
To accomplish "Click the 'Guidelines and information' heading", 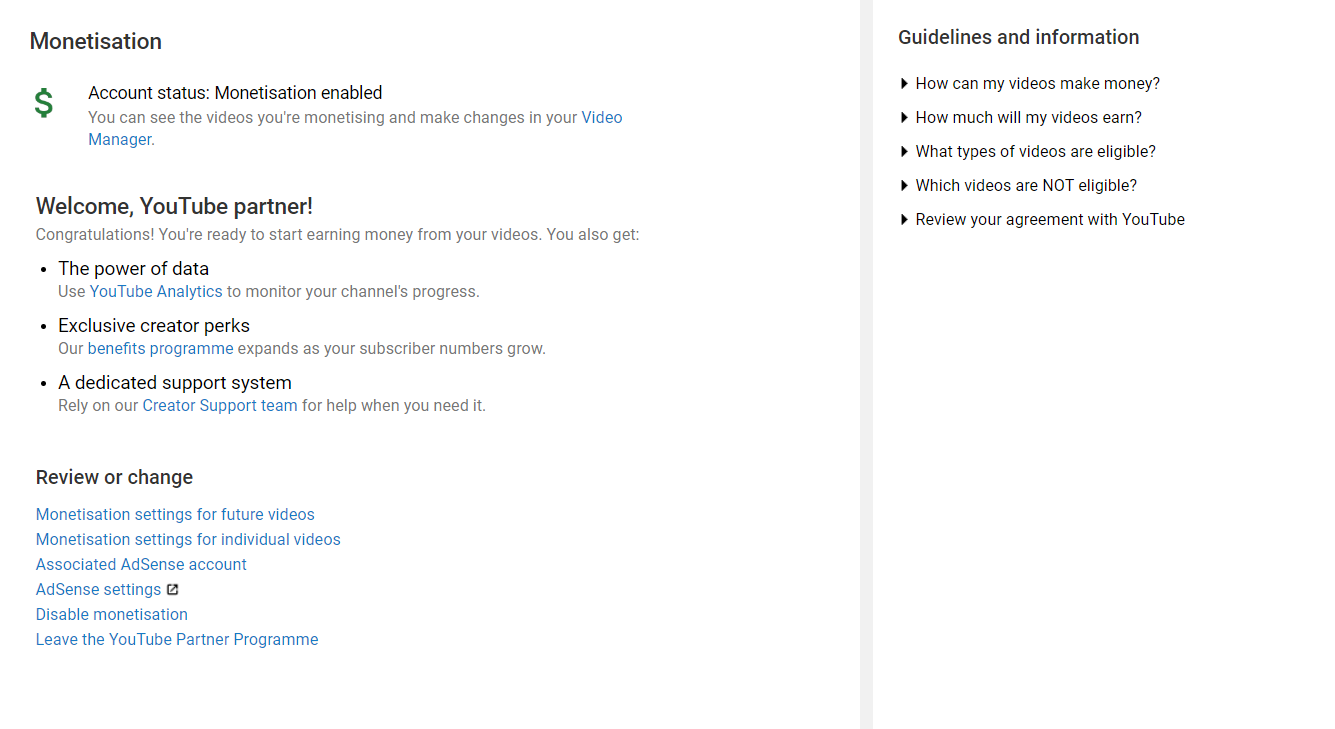I will point(1018,38).
